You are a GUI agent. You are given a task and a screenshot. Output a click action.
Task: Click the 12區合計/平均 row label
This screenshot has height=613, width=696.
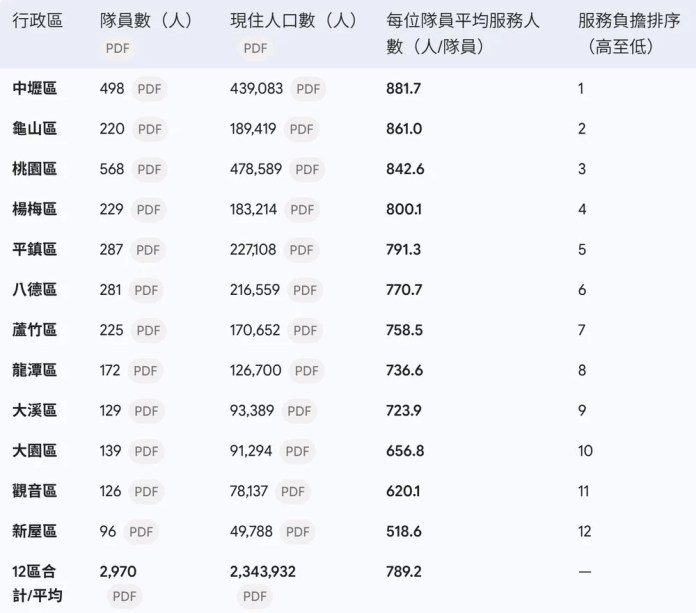point(37,584)
